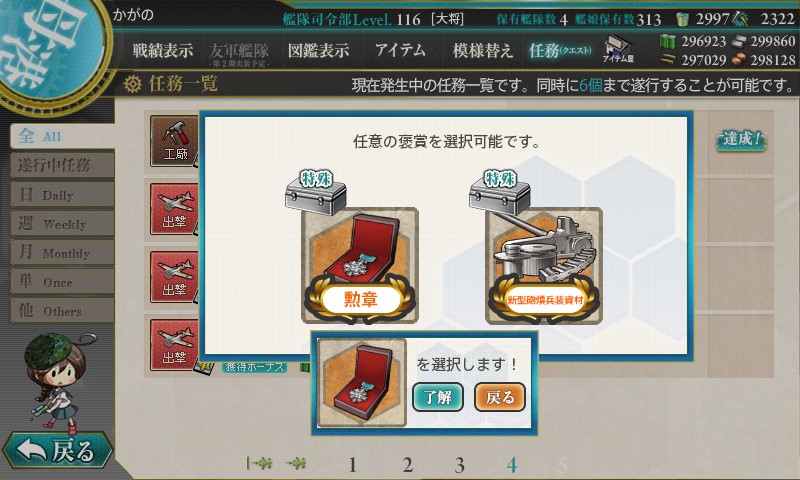Show Monthly quests tab
Image resolution: width=800 pixels, height=480 pixels.
click(62, 252)
